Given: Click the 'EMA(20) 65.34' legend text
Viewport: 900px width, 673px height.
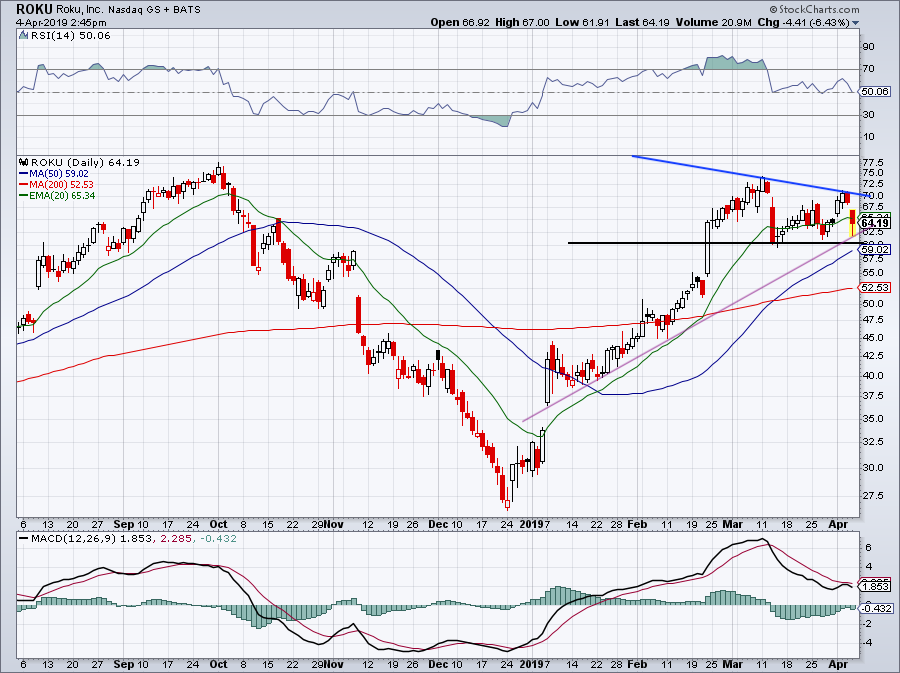Looking at the screenshot, I should coord(62,195).
